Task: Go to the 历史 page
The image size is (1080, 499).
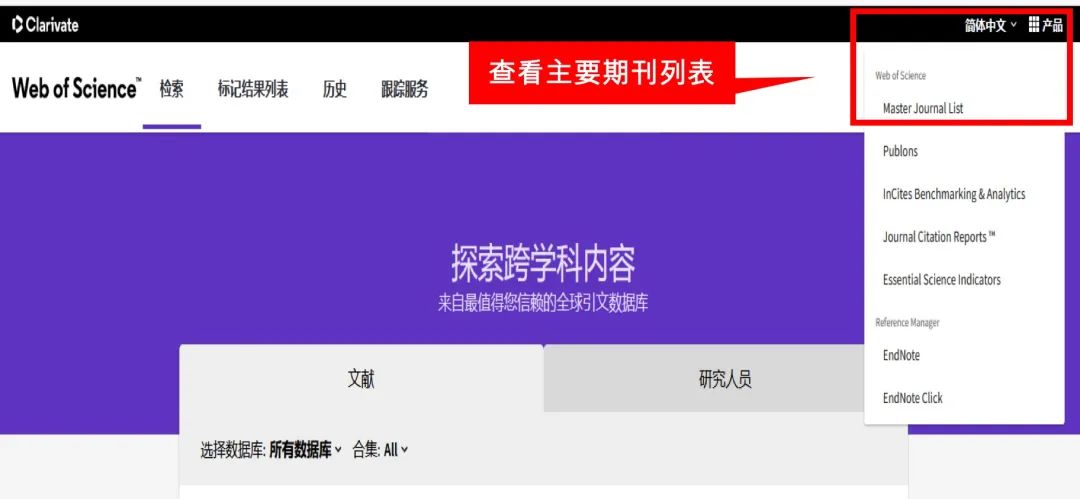Action: pyautogui.click(x=334, y=89)
